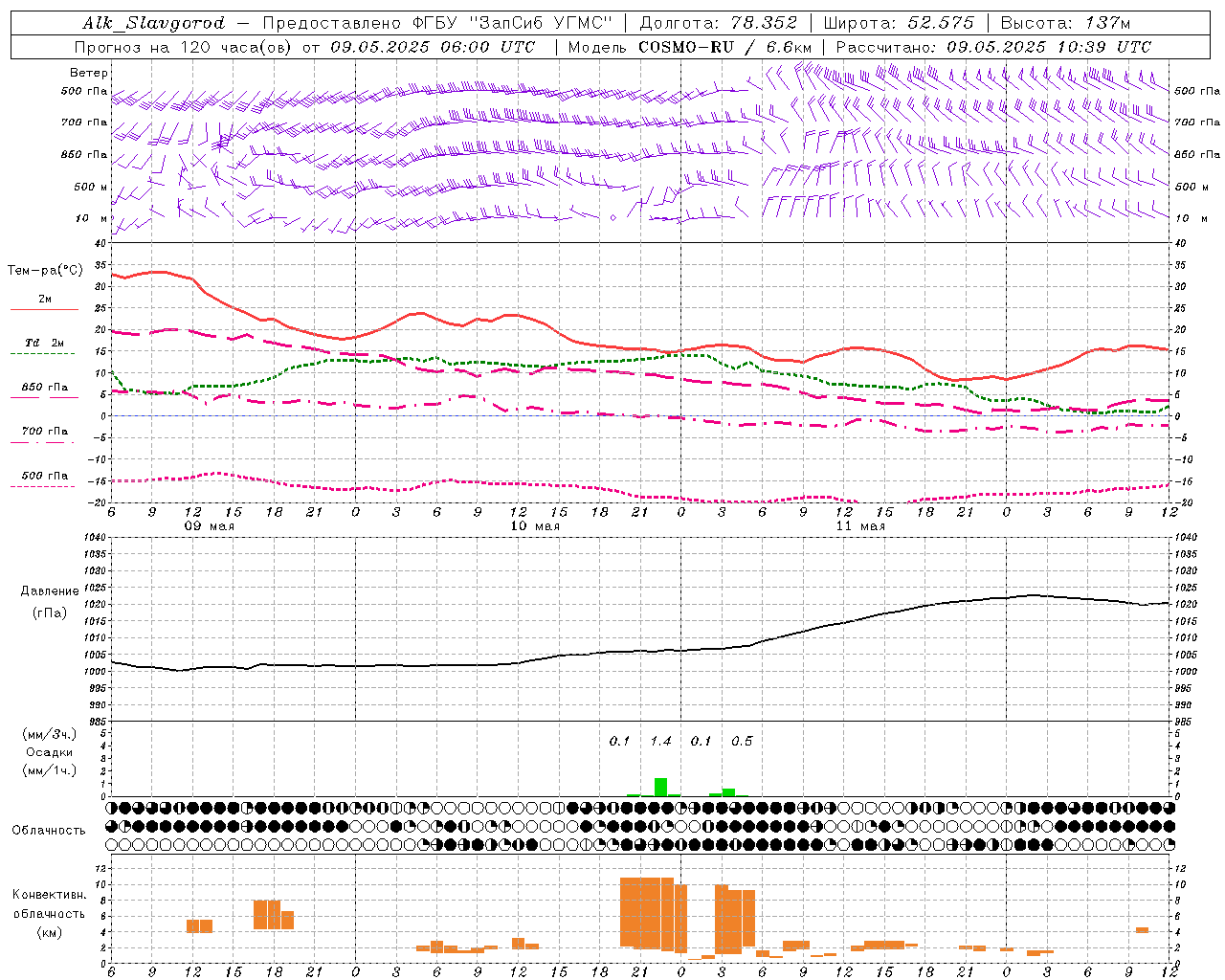Click the Облачность cloud cover label
Screen dimensions: 1225x980
[x=49, y=830]
